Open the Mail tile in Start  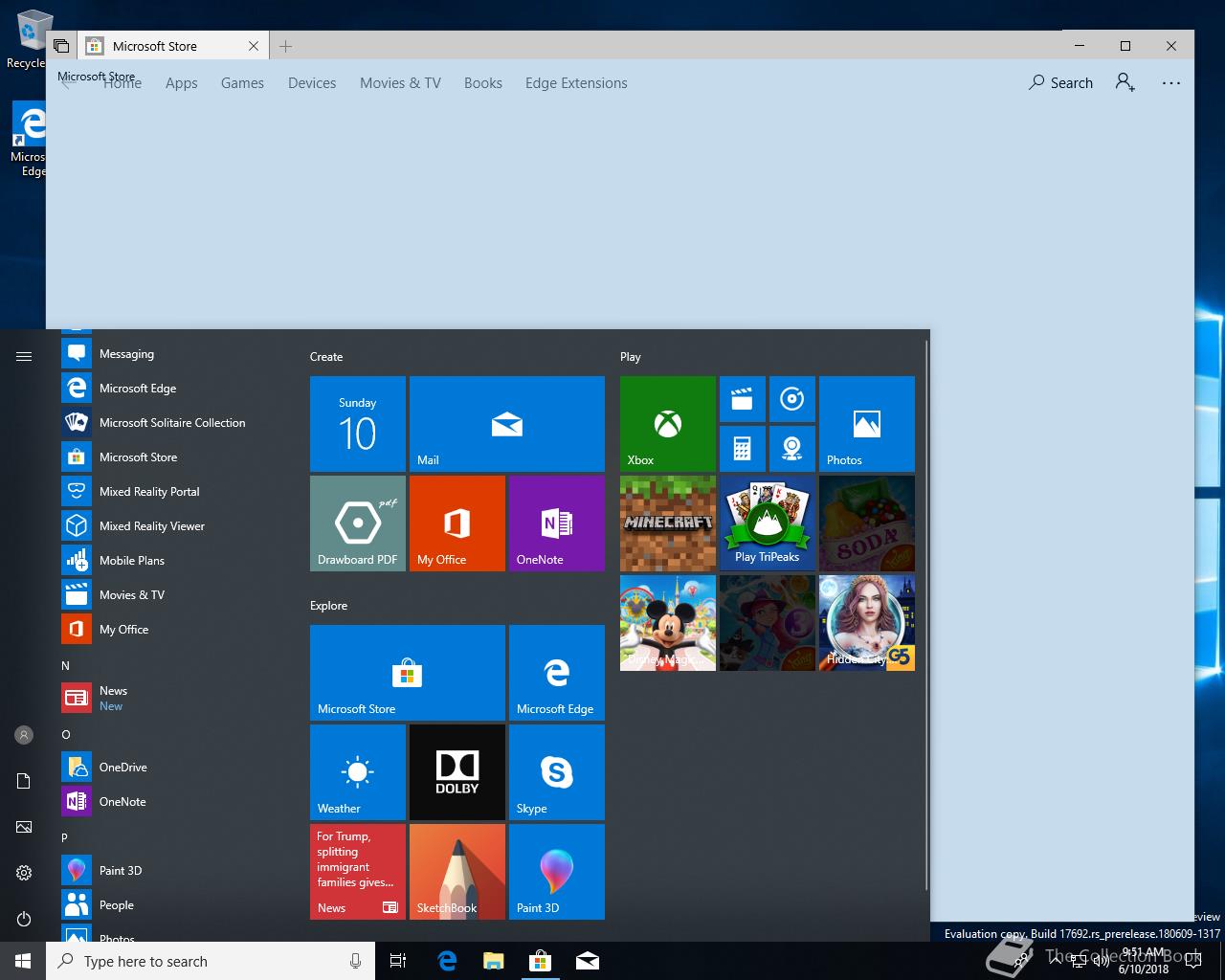coord(507,423)
